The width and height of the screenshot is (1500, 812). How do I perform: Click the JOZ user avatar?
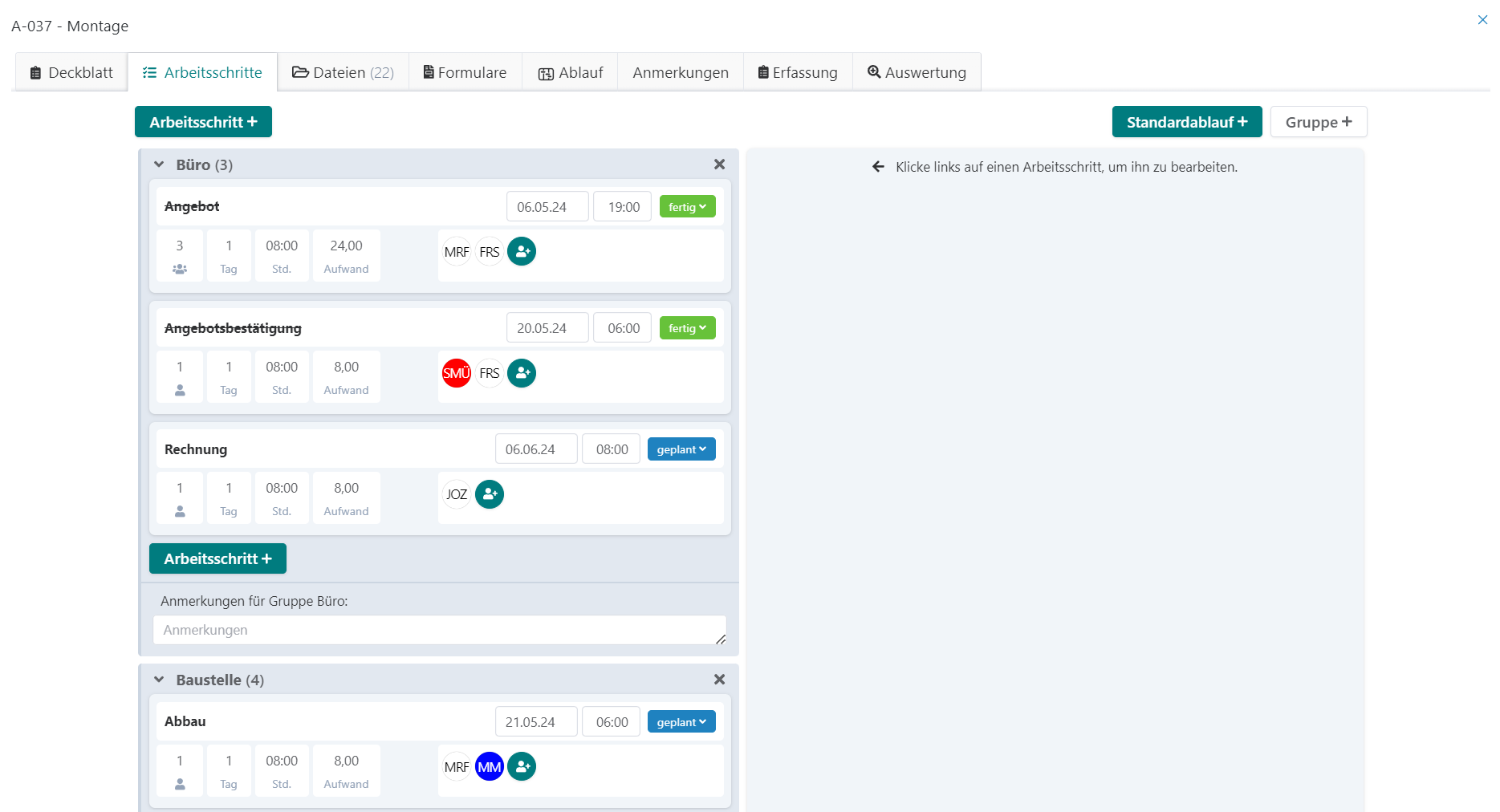(457, 494)
